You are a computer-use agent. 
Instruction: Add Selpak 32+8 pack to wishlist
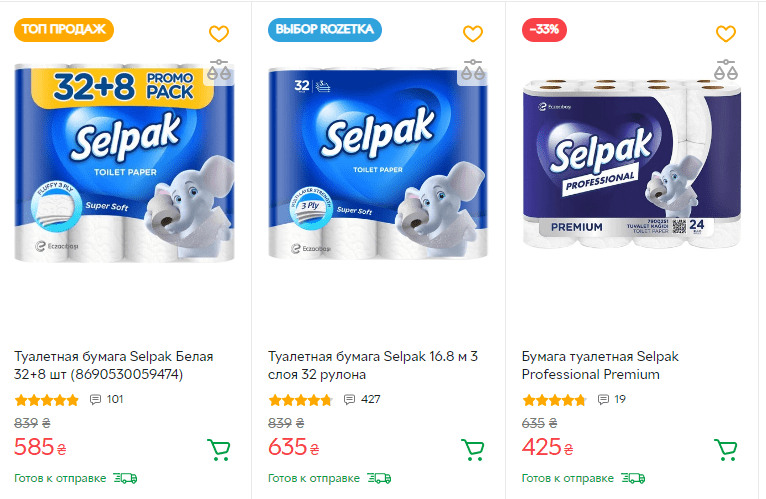(x=219, y=33)
